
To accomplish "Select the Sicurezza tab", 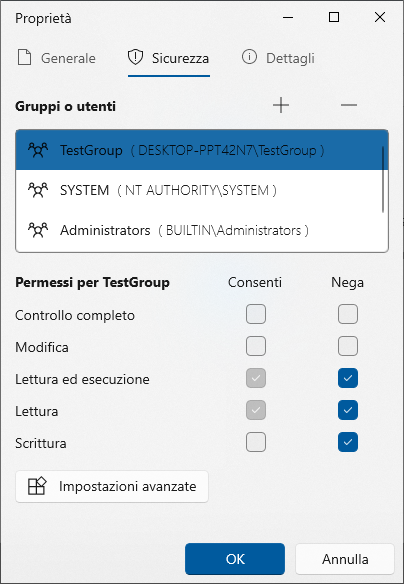I will [169, 58].
